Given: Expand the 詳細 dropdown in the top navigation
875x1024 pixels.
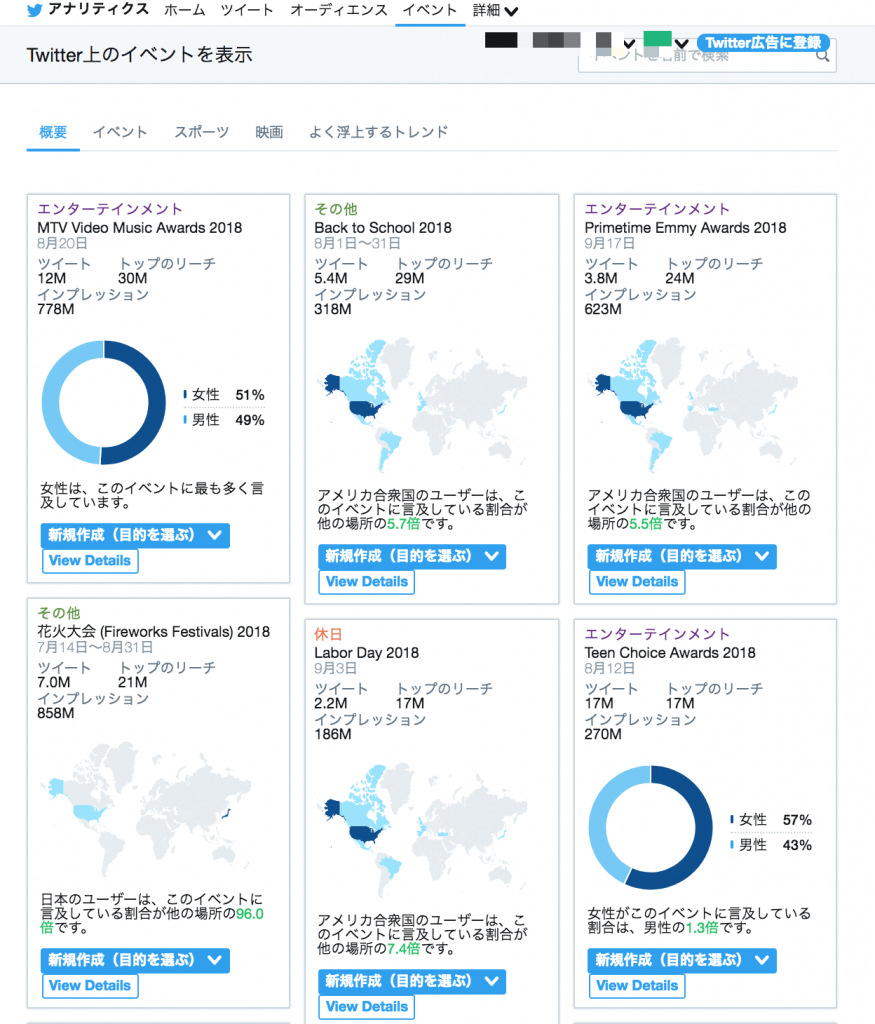Looking at the screenshot, I should 496,10.
